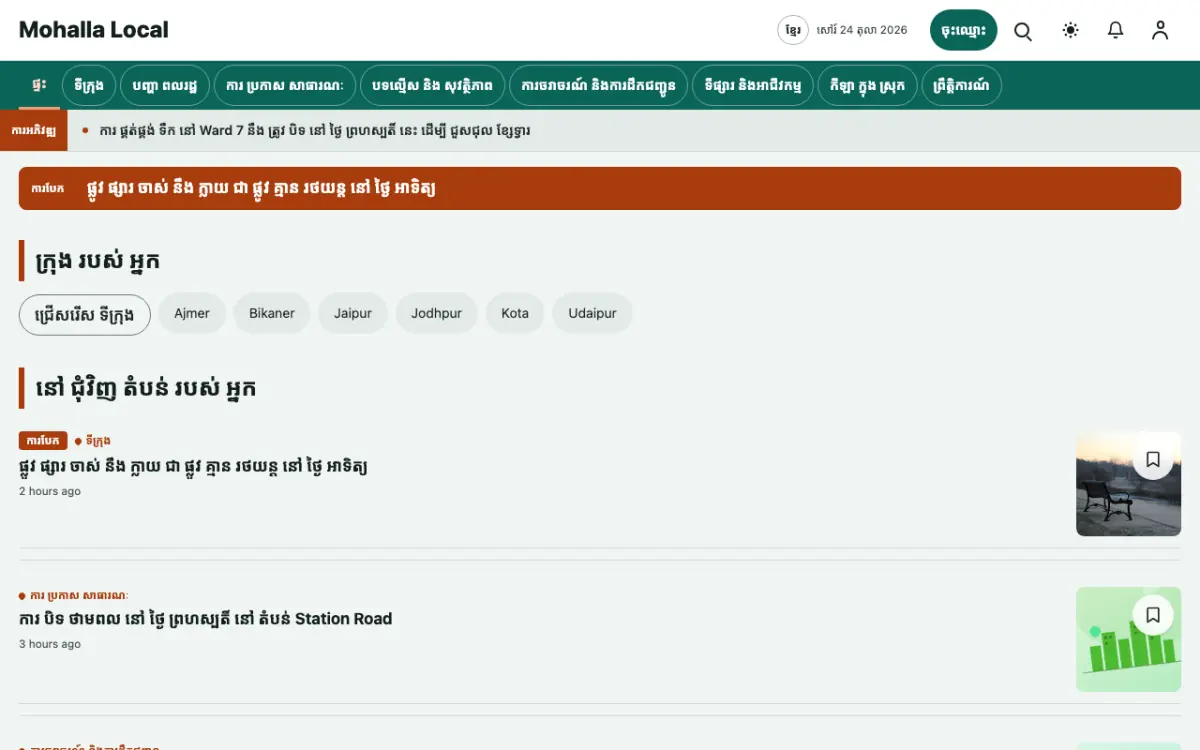1200x750 pixels.
Task: Select the ជ្រើសរើស ទីក្រុង city chip
Action: pos(85,314)
